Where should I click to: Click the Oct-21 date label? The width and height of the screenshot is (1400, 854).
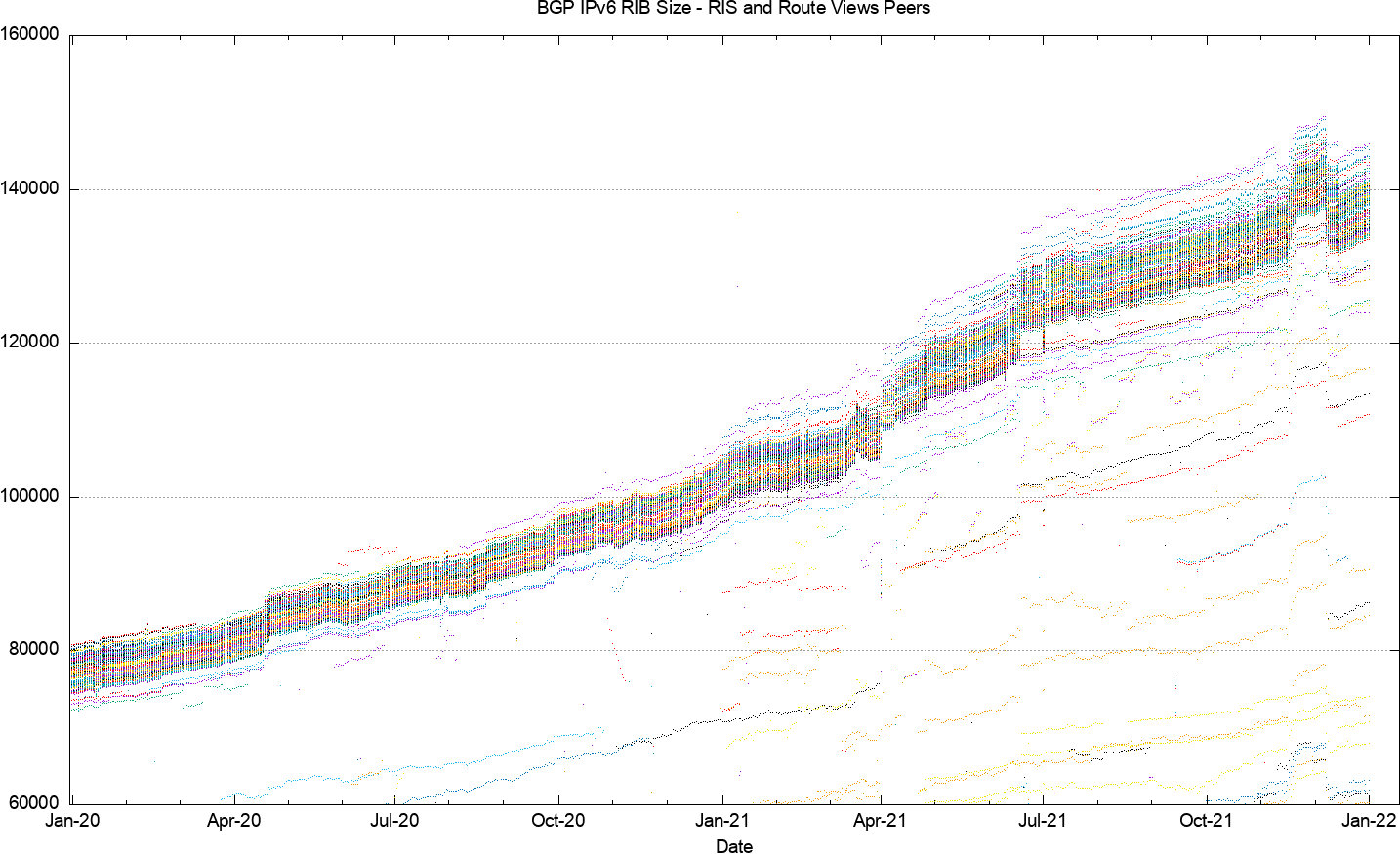point(1207,821)
